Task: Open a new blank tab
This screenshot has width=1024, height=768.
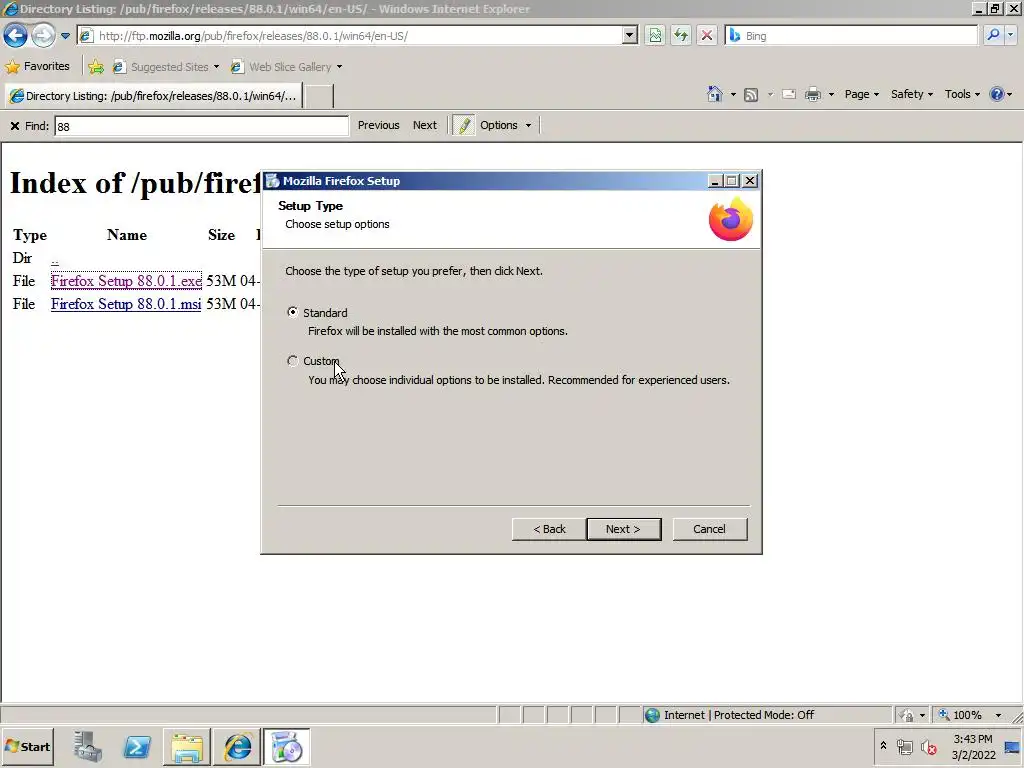Action: click(x=319, y=96)
